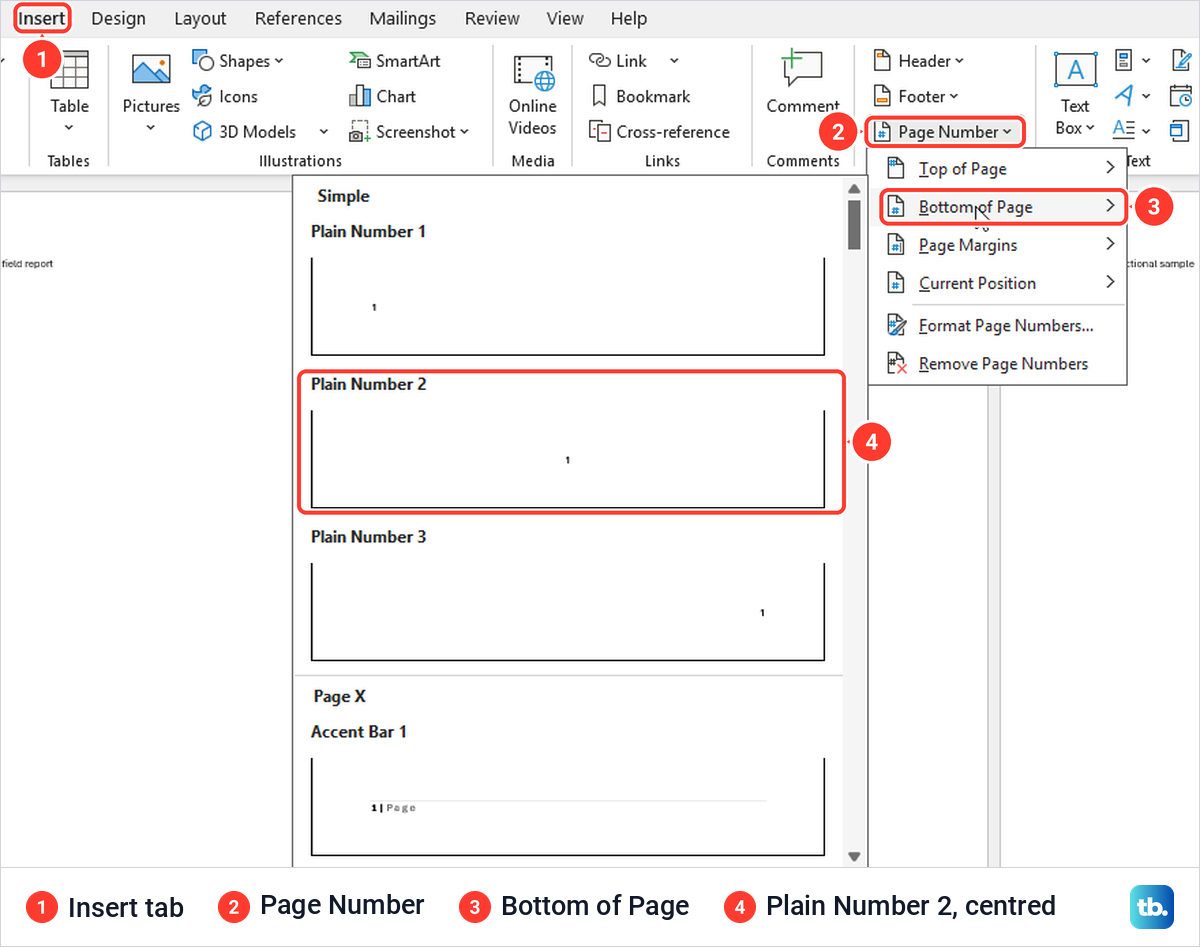Image resolution: width=1200 pixels, height=947 pixels.
Task: Insert a Bookmark
Action: [641, 96]
